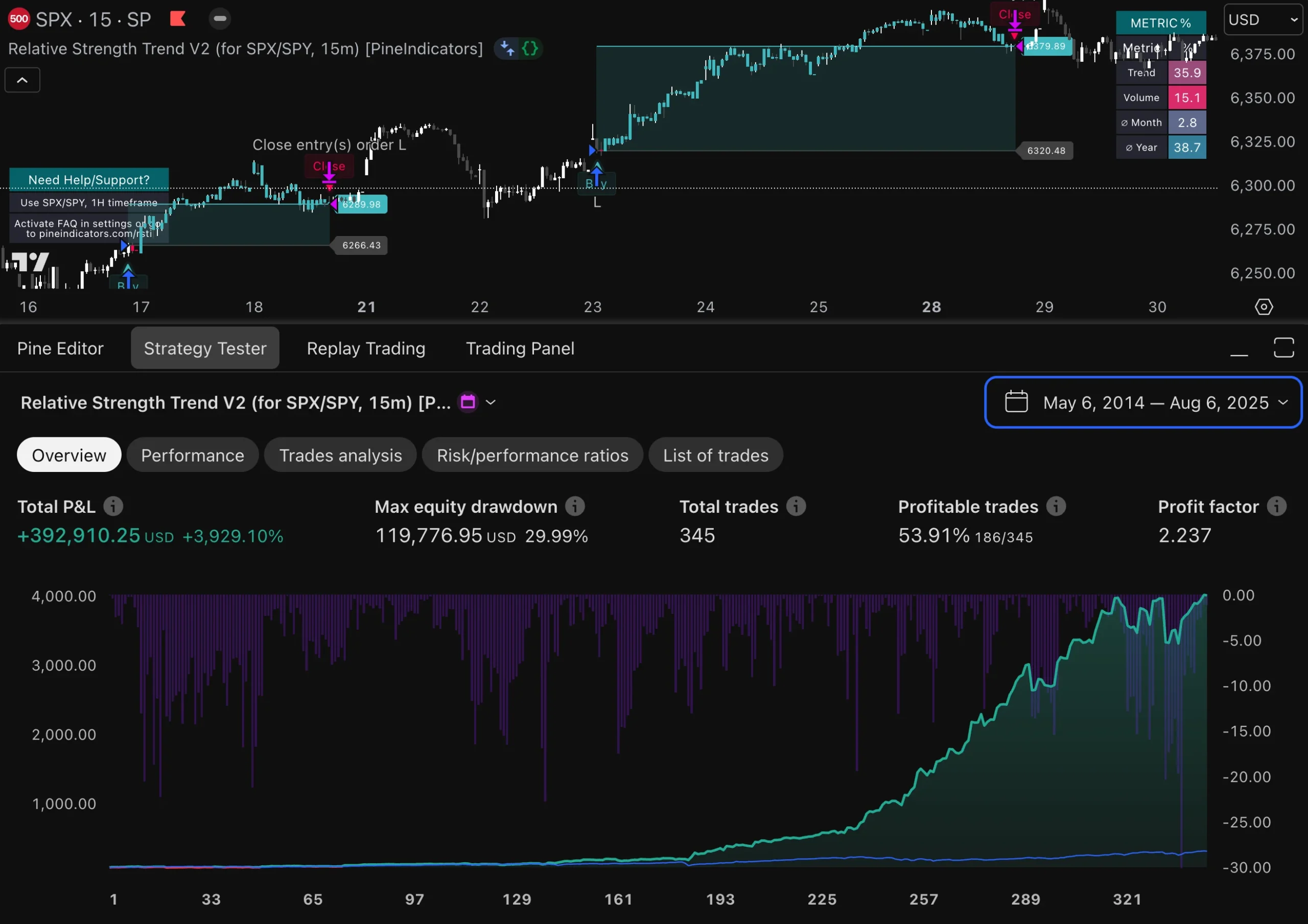Open the Replay Trading tab

pyautogui.click(x=366, y=348)
